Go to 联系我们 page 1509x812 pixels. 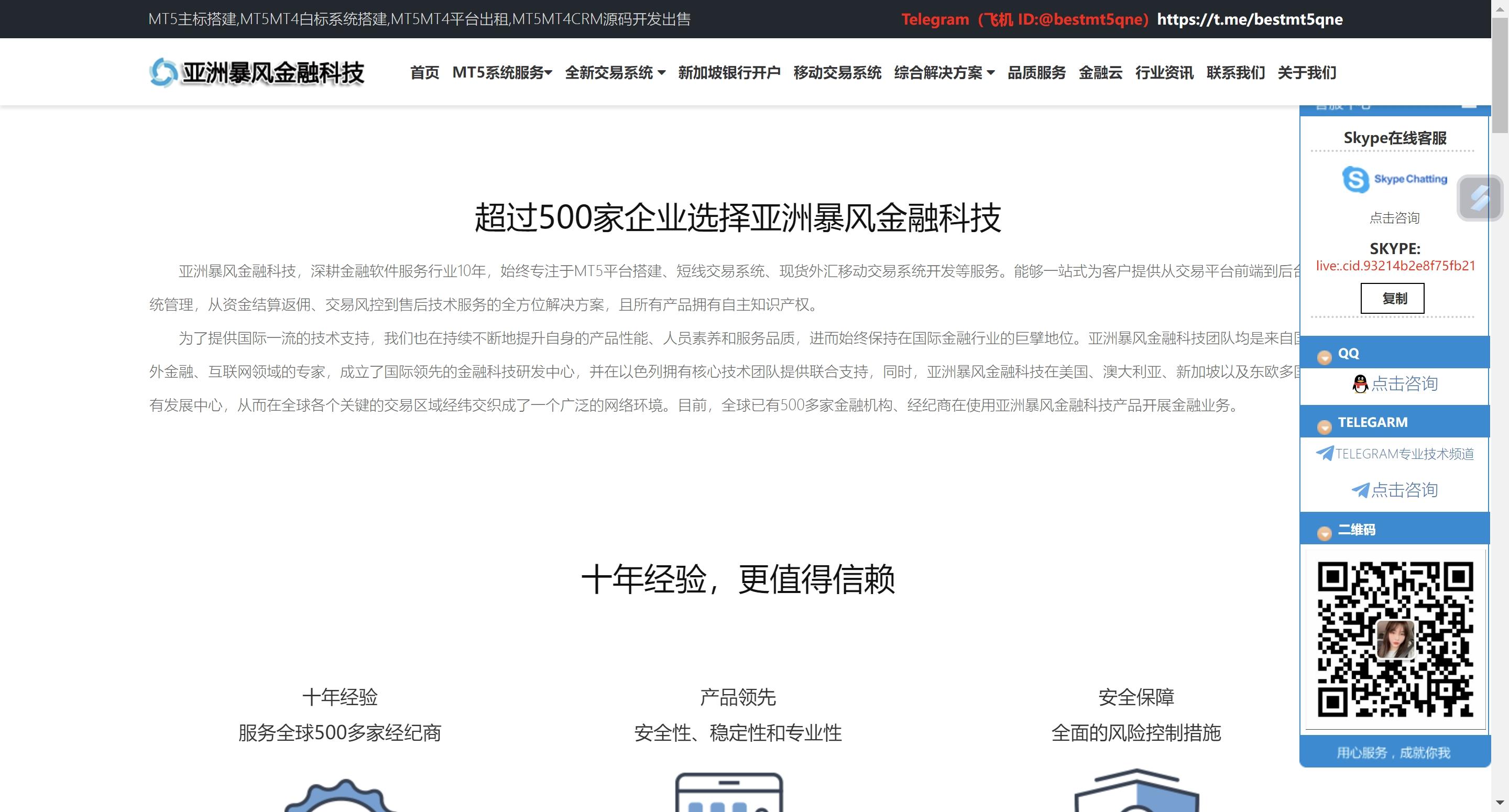(1235, 73)
